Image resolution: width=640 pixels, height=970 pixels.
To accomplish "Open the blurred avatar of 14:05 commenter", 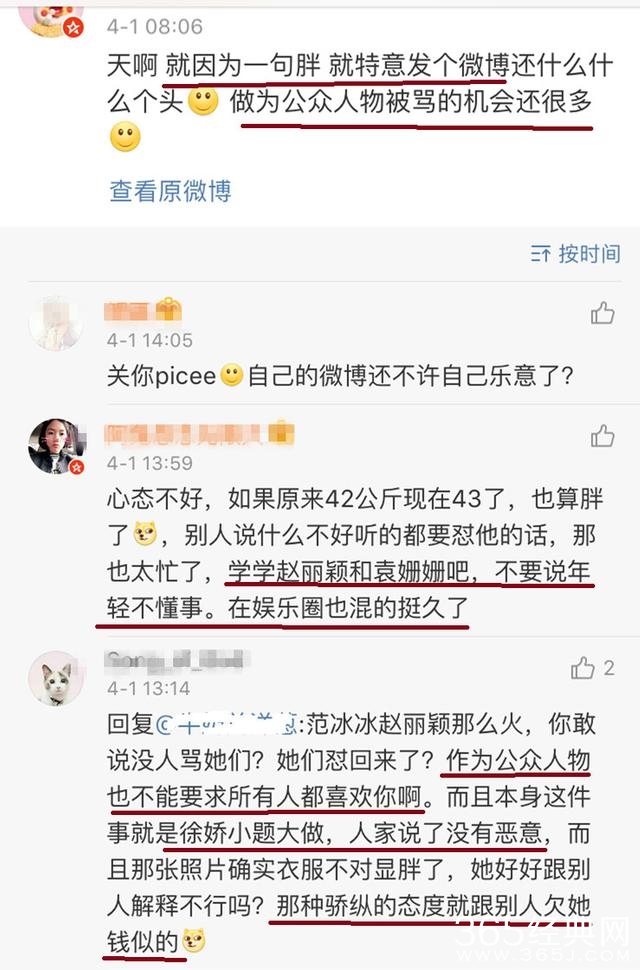I will (56, 323).
